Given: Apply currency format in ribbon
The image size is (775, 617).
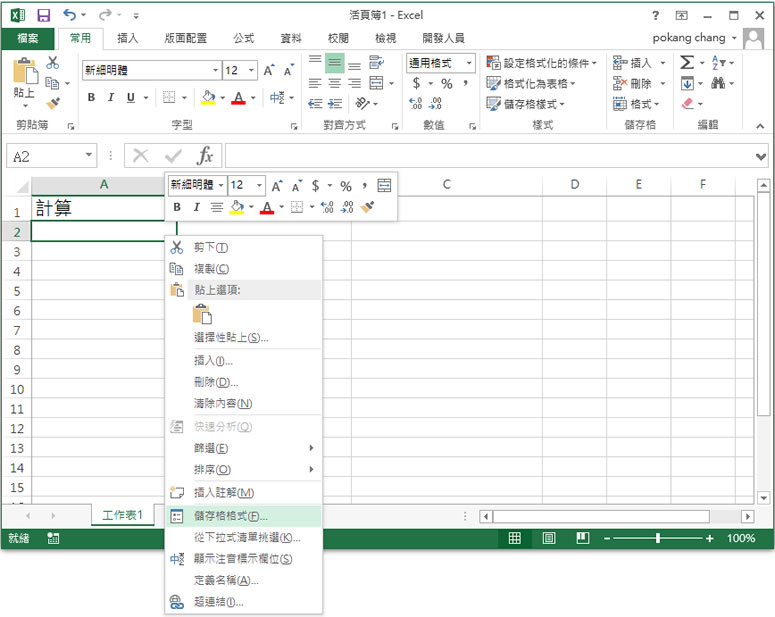Looking at the screenshot, I should click(x=416, y=83).
